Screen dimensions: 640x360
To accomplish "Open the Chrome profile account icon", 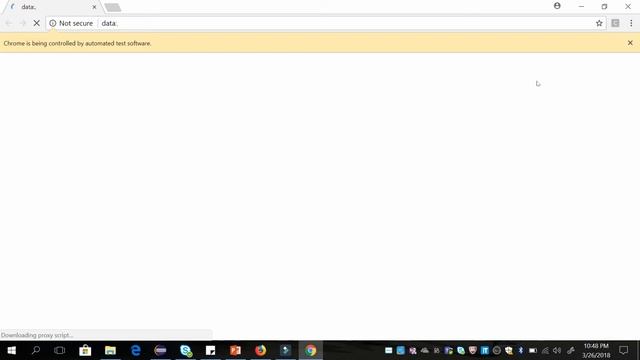I will pyautogui.click(x=557, y=6).
